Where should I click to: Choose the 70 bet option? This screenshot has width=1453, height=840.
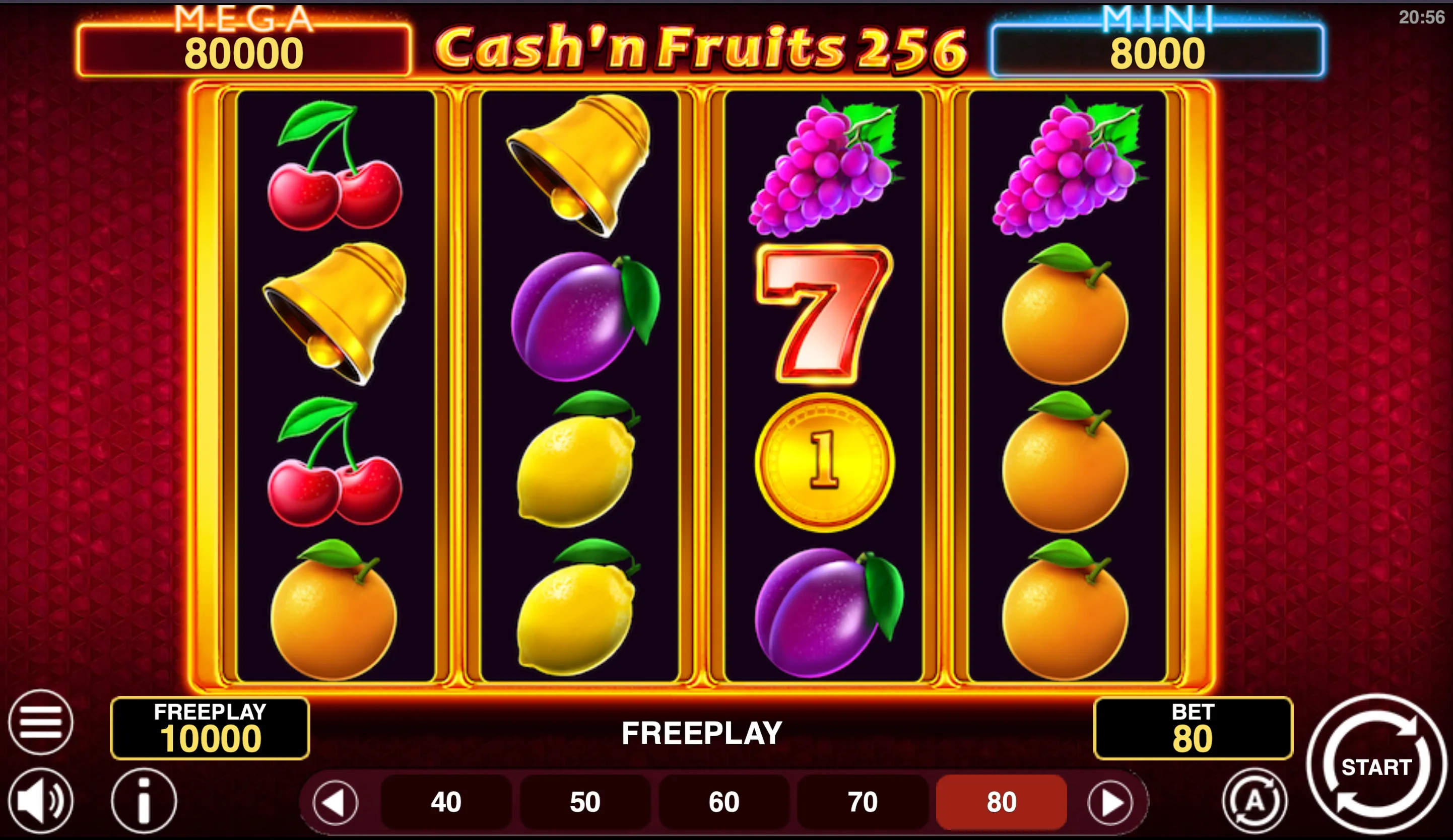(863, 802)
